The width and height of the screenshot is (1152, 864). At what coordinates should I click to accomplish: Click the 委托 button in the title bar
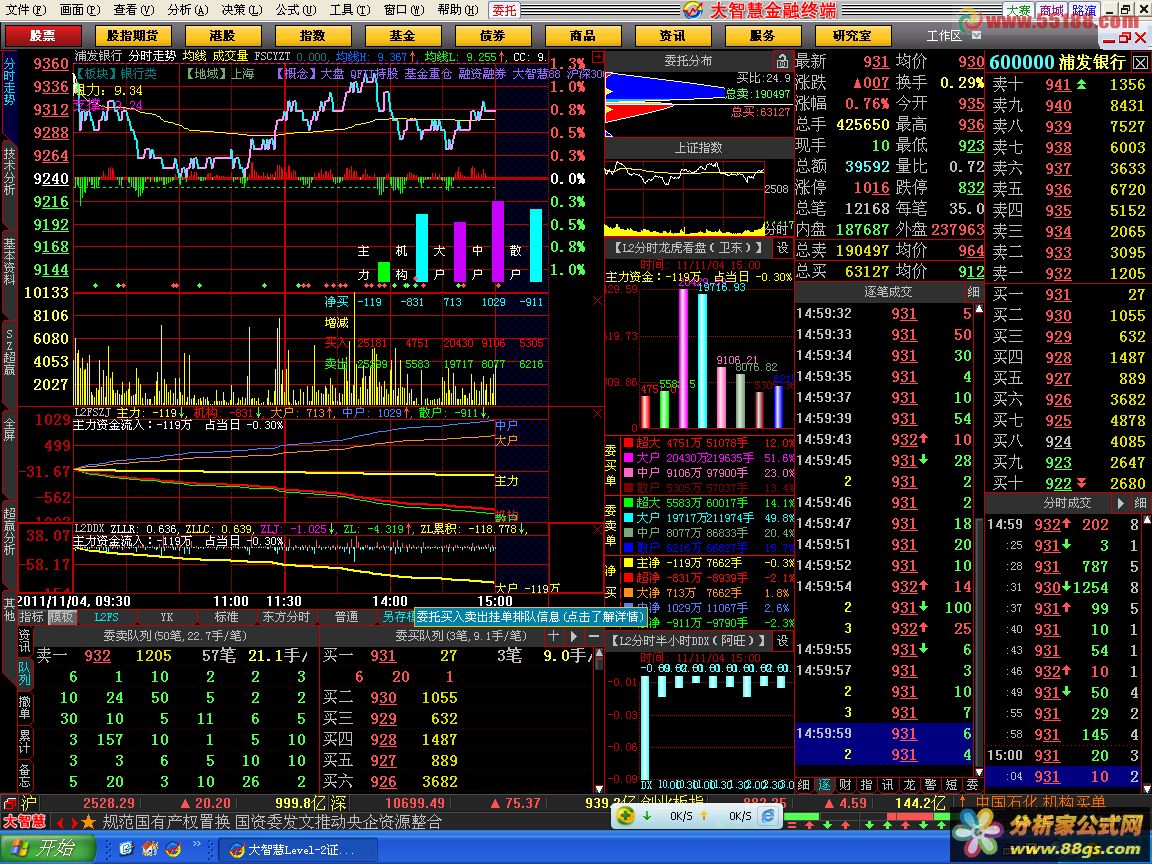tap(505, 10)
